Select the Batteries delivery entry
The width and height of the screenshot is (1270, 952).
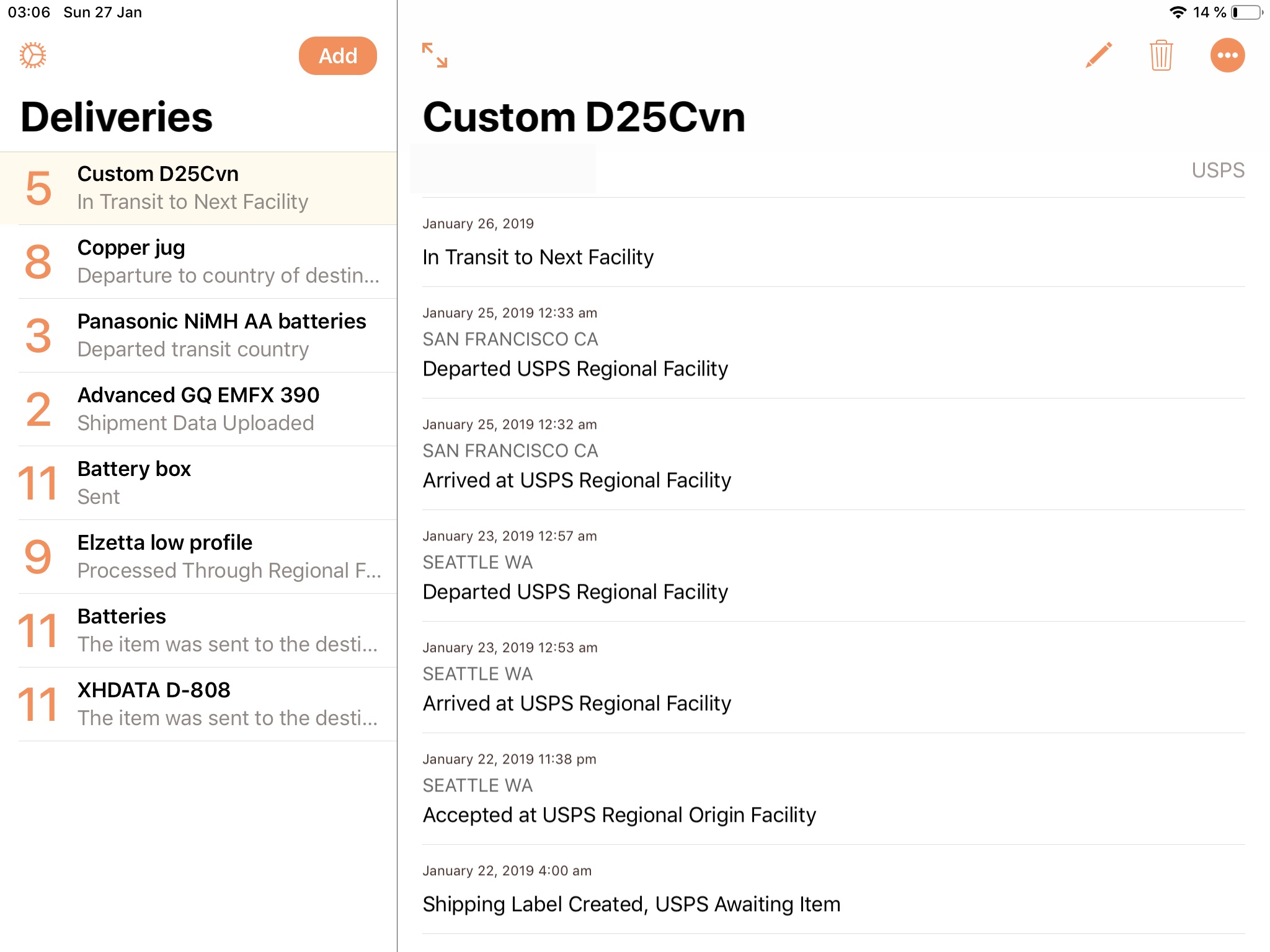pyautogui.click(x=198, y=630)
